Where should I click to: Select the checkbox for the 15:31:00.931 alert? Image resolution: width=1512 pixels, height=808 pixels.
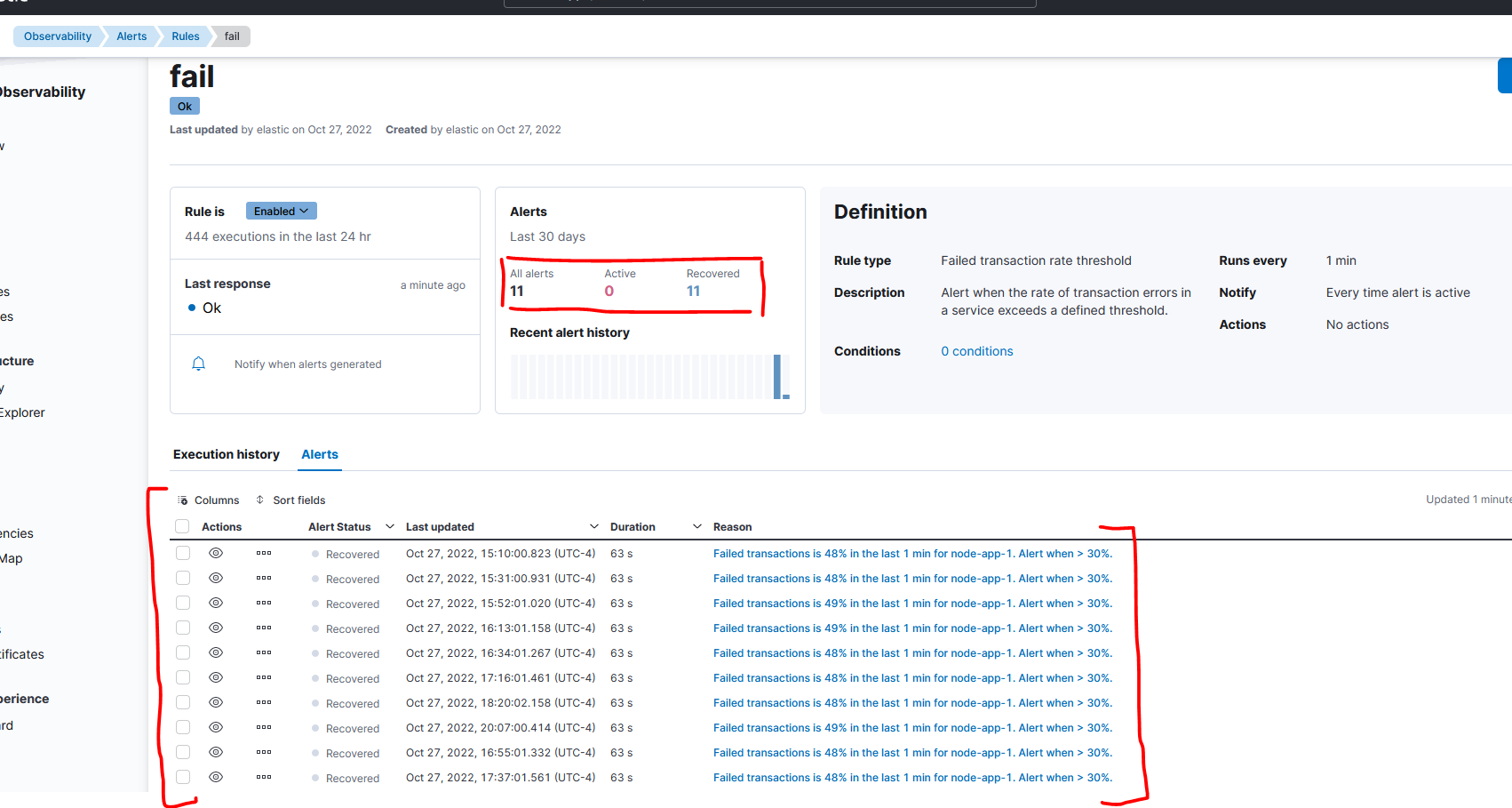(183, 578)
